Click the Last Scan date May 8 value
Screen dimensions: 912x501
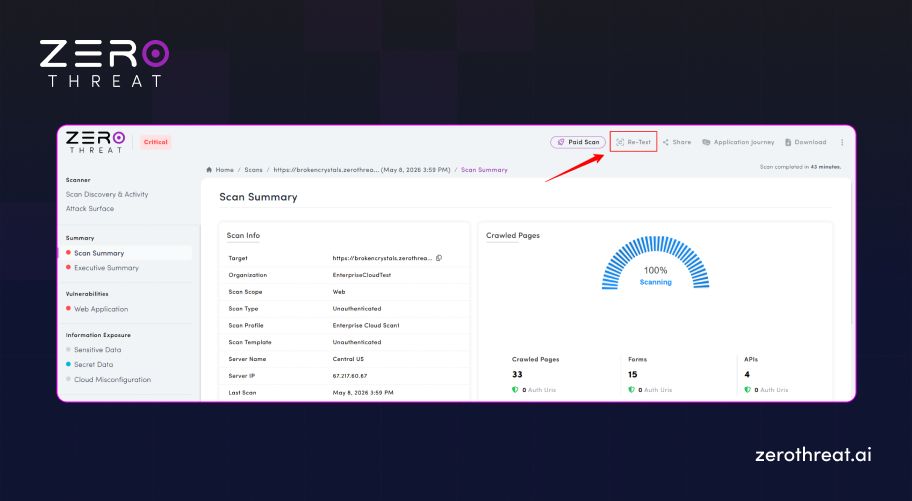click(363, 393)
